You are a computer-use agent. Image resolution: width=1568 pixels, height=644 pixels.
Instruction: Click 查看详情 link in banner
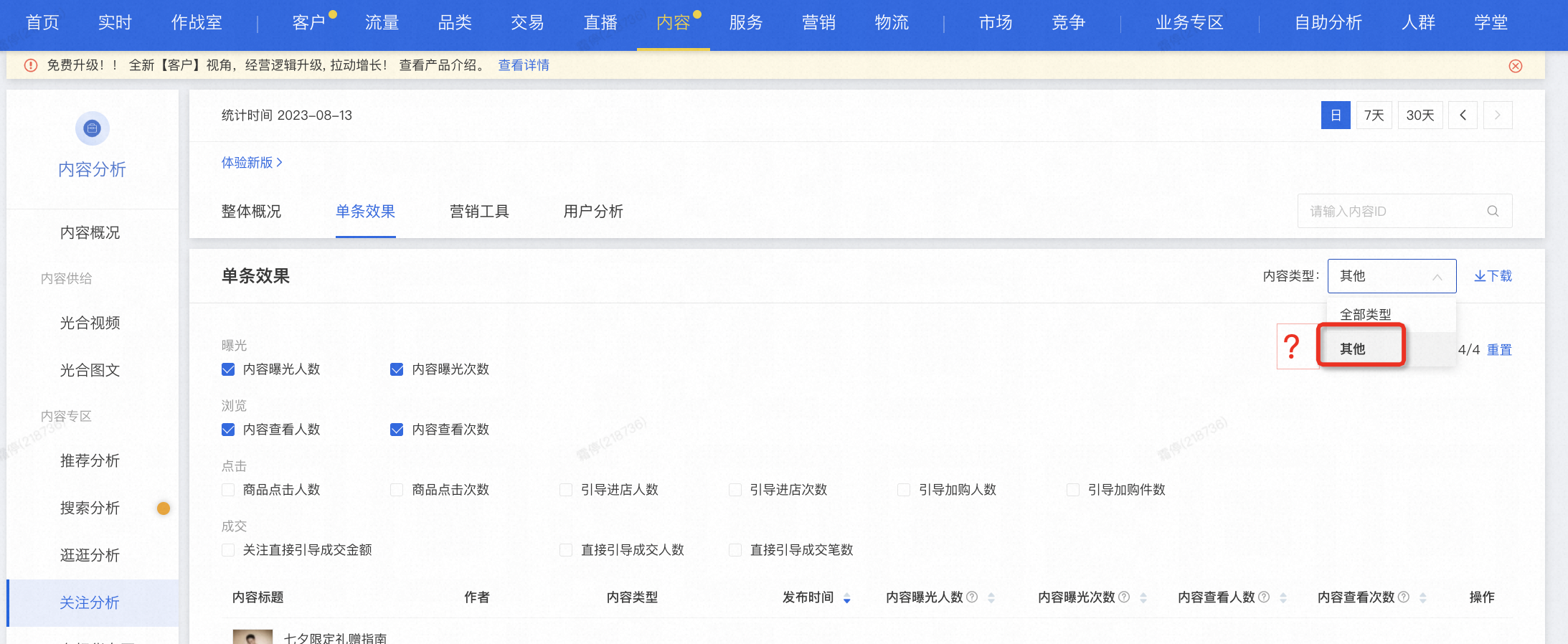[524, 65]
